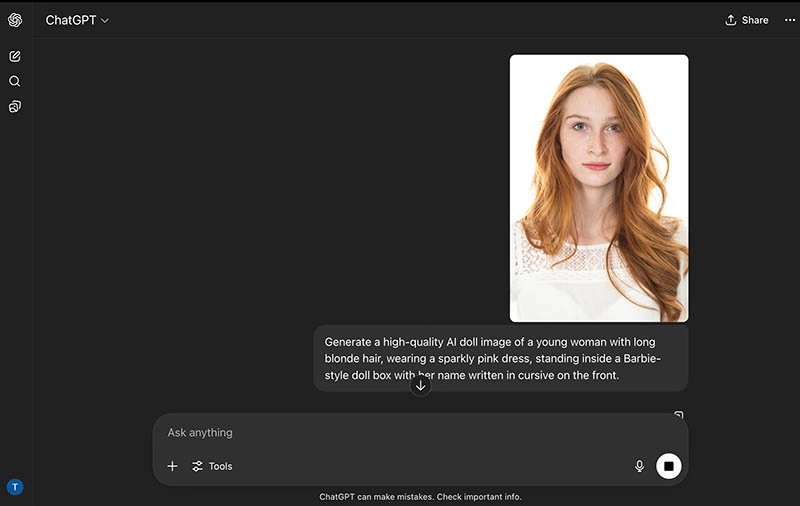The height and width of the screenshot is (506, 800).
Task: Click the ChatGPT logo icon
Action: tap(15, 20)
